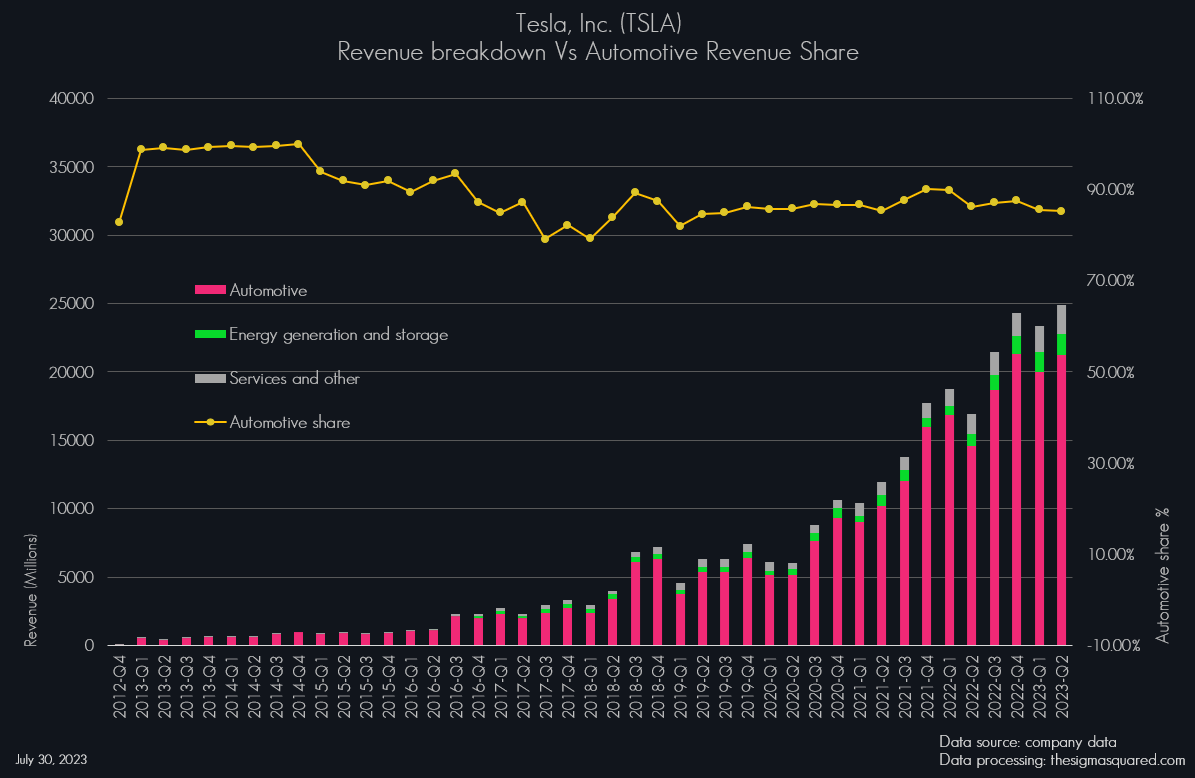Select 'Automotive share' legend label
Viewport: 1195px width, 778px height.
coord(290,423)
